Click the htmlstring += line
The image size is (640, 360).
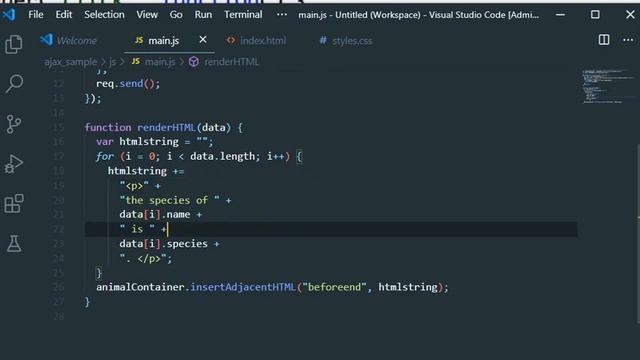coord(146,171)
